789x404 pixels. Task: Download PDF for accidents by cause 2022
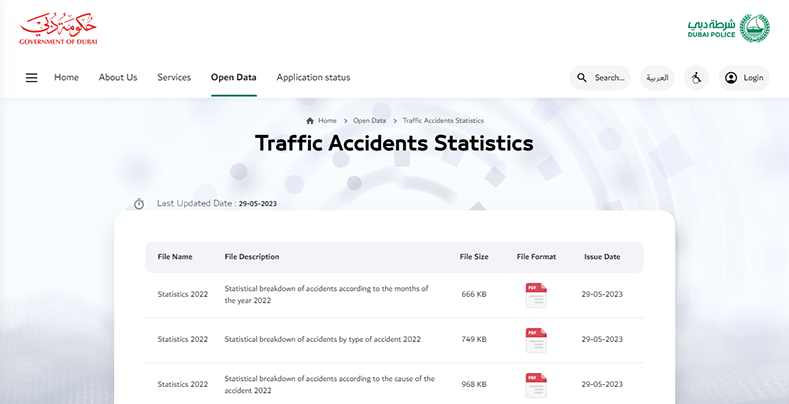click(536, 384)
